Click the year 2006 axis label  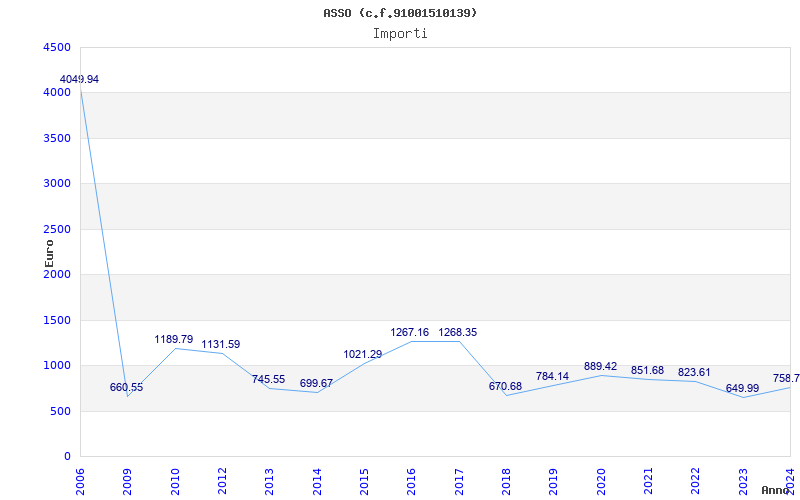pos(80,482)
